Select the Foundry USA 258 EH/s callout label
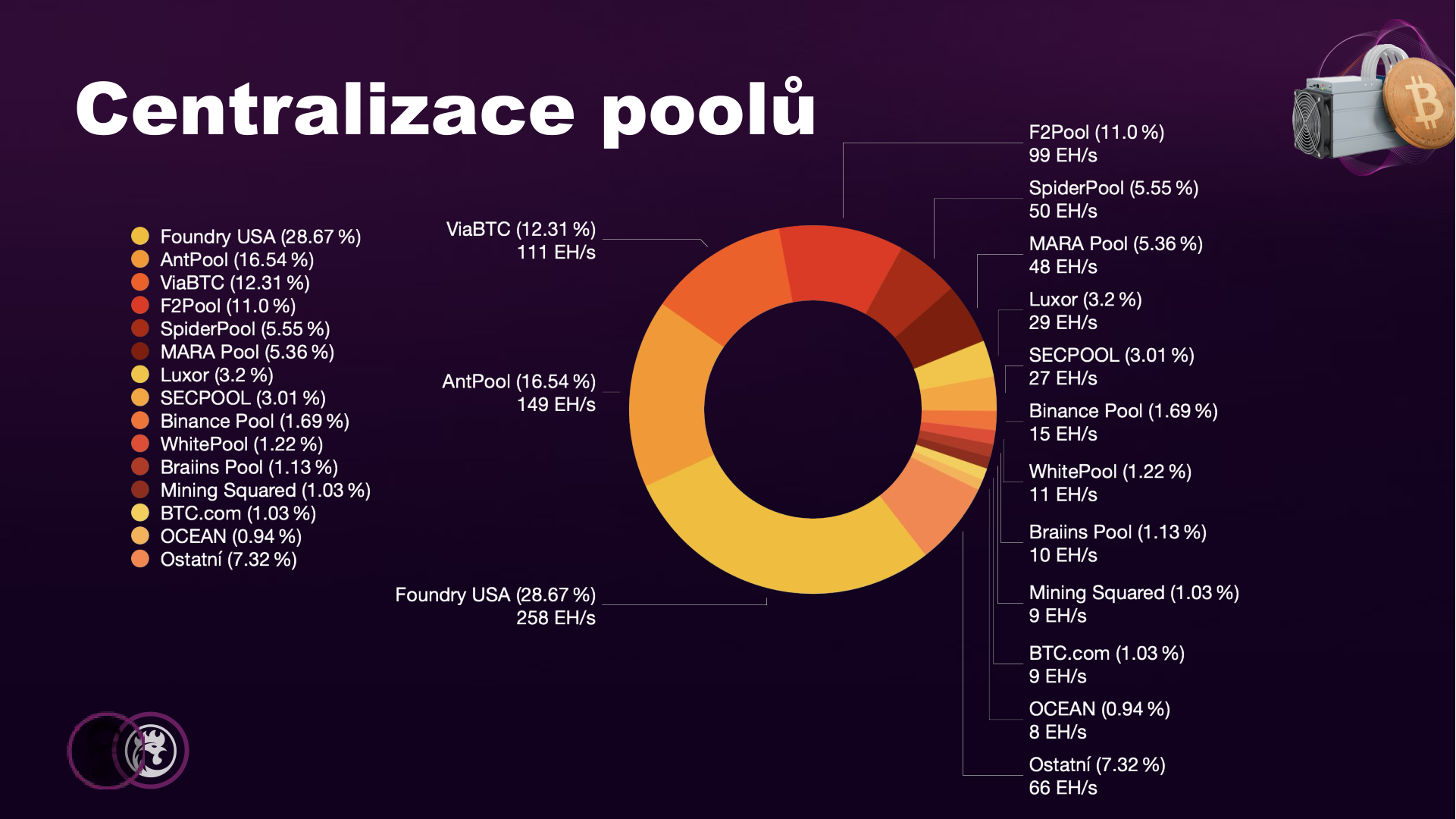The width and height of the screenshot is (1456, 819). click(x=495, y=606)
